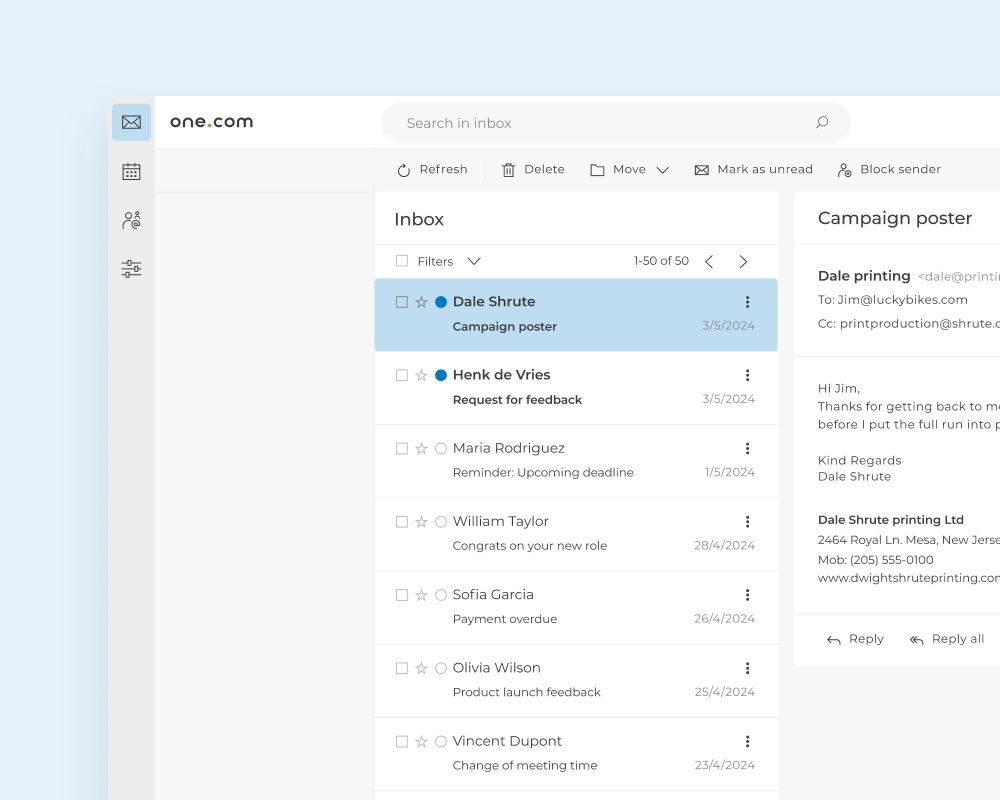The image size is (1000, 800).
Task: Star the Henk de Vries email
Action: tap(421, 375)
